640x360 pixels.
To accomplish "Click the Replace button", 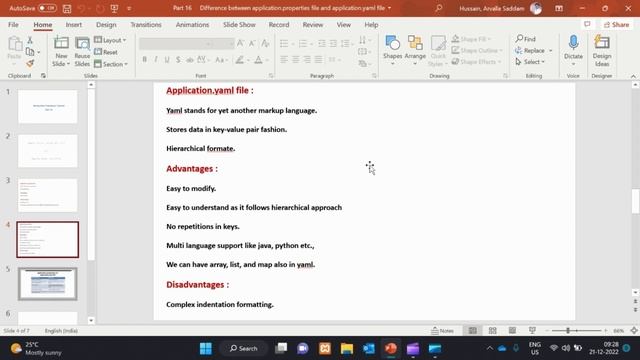I will tap(534, 51).
